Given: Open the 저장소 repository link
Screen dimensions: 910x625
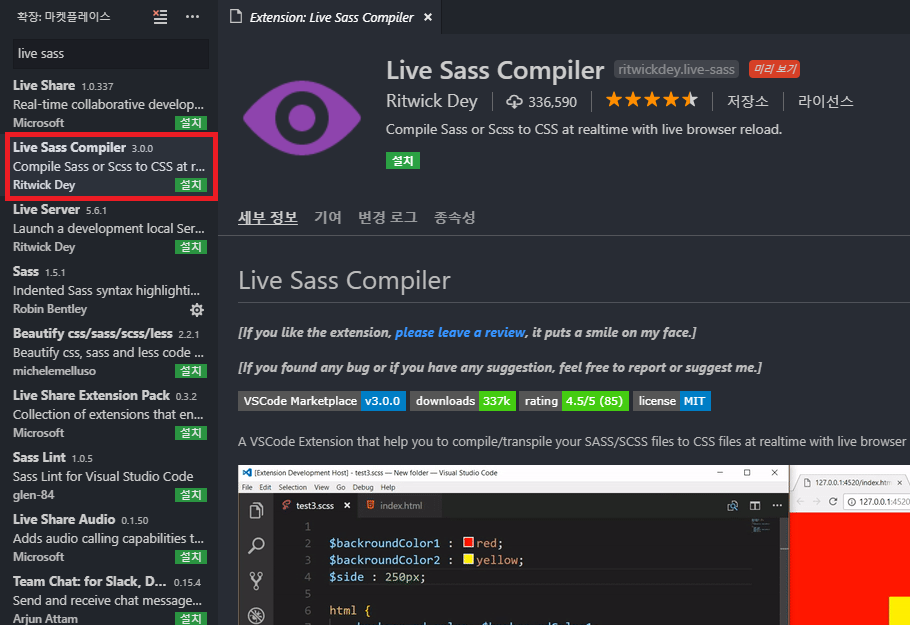Looking at the screenshot, I should [x=748, y=102].
